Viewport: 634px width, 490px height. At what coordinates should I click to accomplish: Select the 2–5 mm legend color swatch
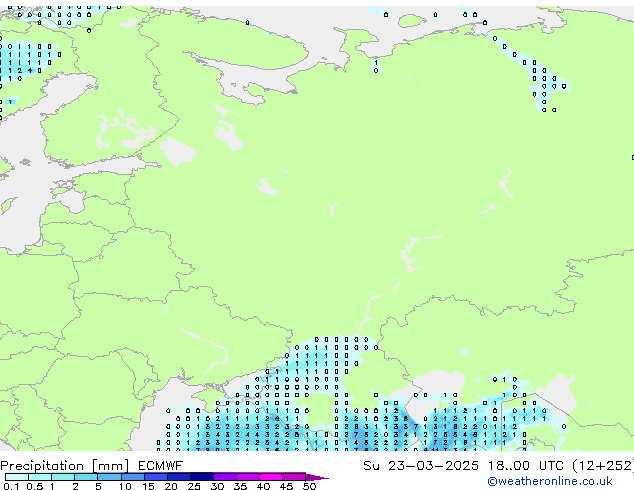pyautogui.click(x=86, y=477)
